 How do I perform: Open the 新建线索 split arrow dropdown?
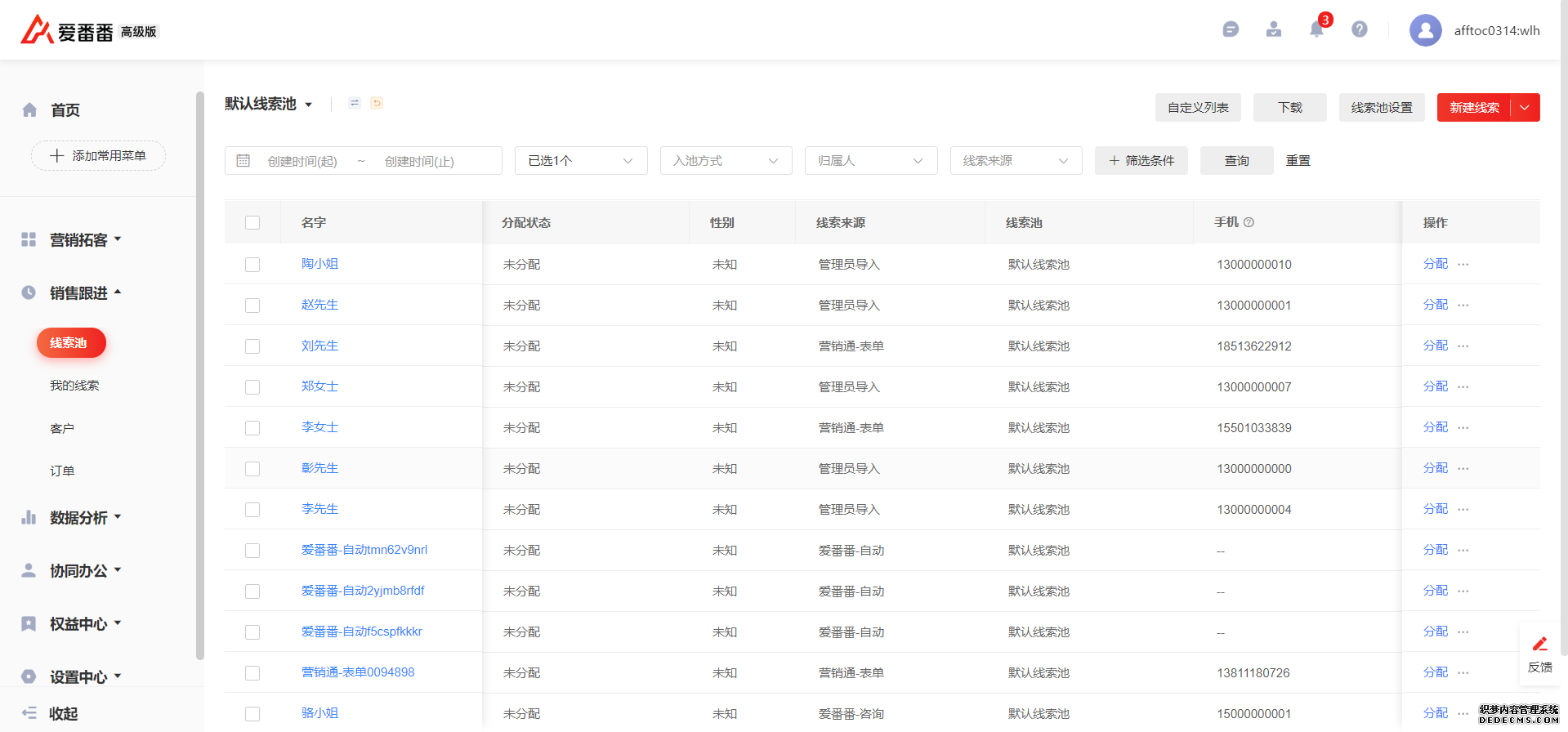(x=1526, y=107)
